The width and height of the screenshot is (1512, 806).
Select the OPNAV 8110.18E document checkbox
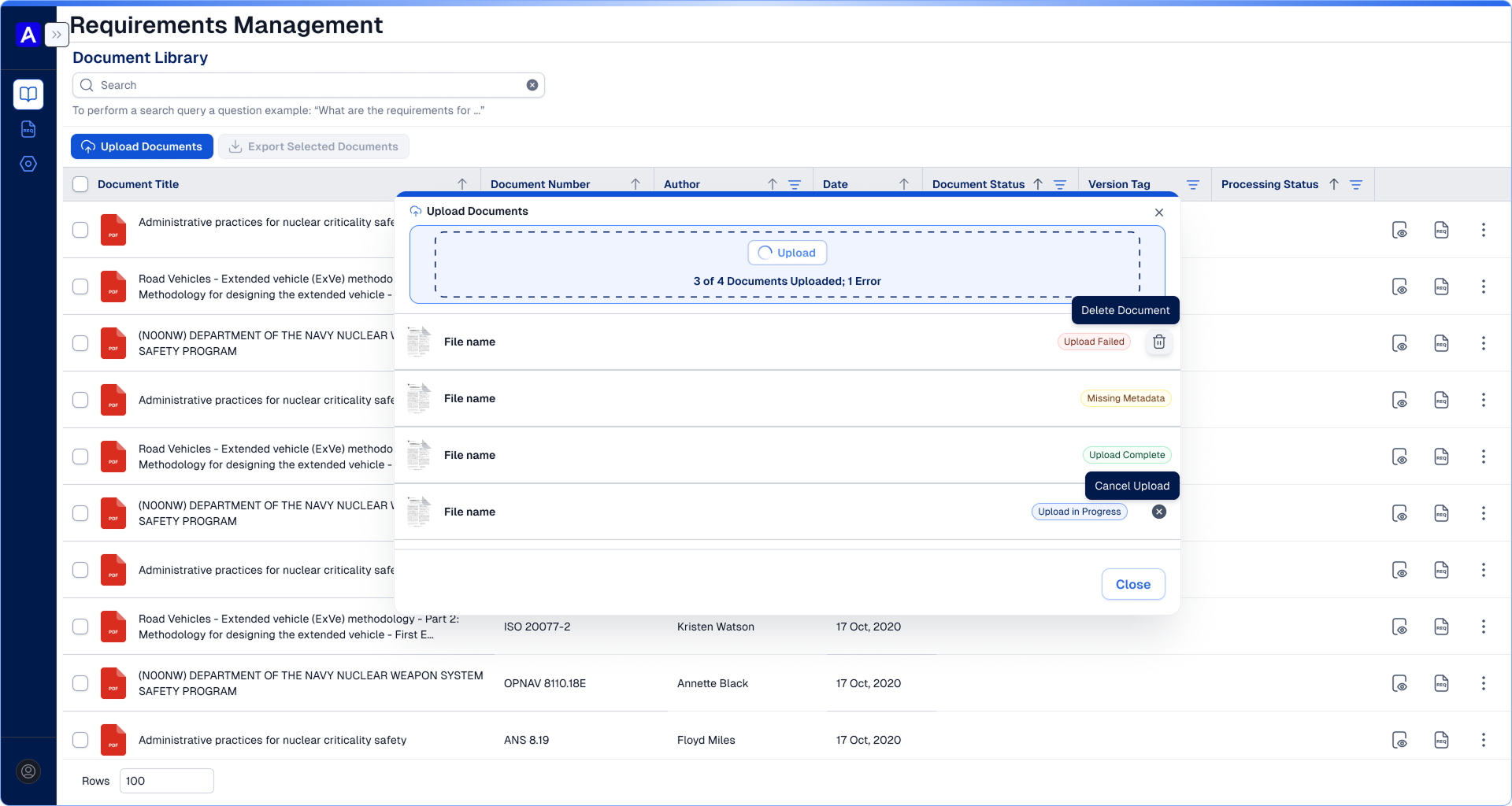[x=80, y=683]
